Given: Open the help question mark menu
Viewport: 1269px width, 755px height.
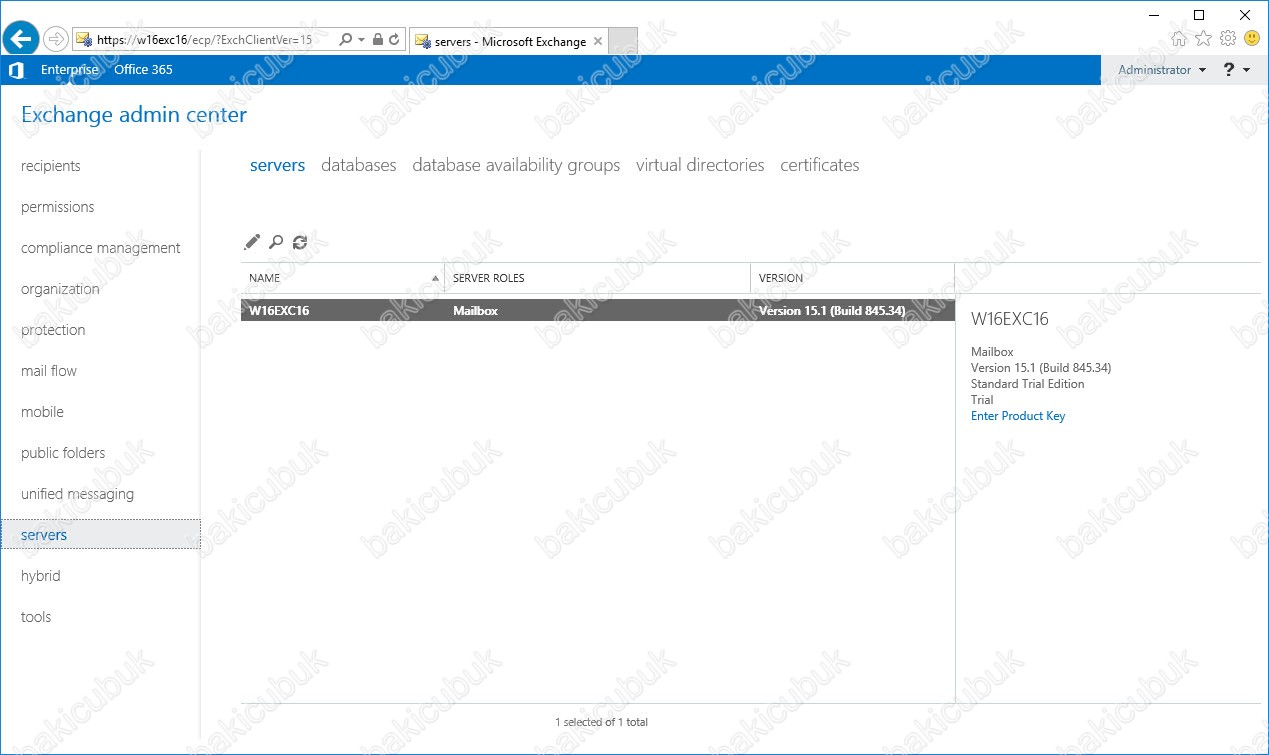Looking at the screenshot, I should (x=1237, y=70).
